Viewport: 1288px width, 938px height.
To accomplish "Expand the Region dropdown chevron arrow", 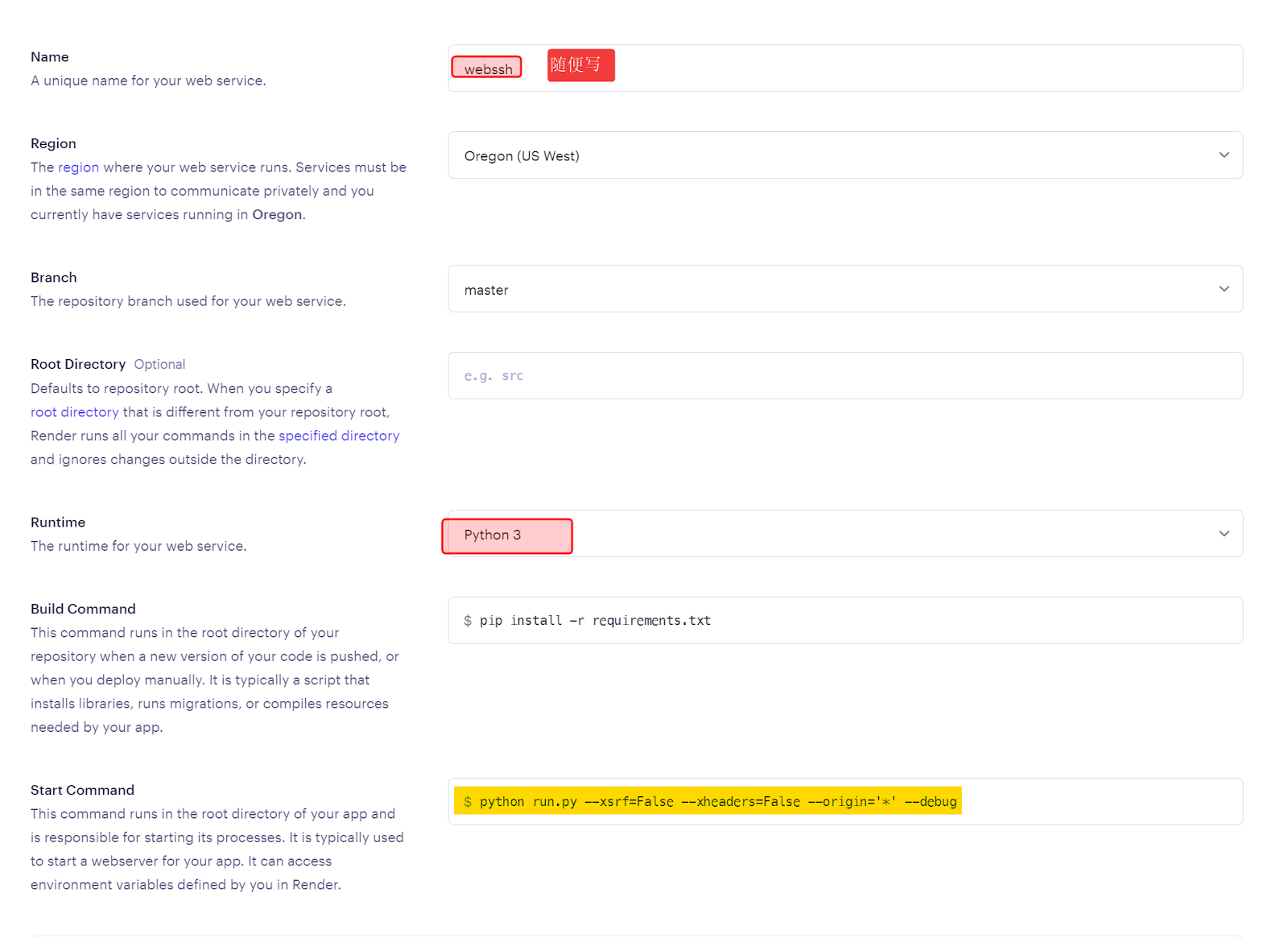I will coord(1224,155).
